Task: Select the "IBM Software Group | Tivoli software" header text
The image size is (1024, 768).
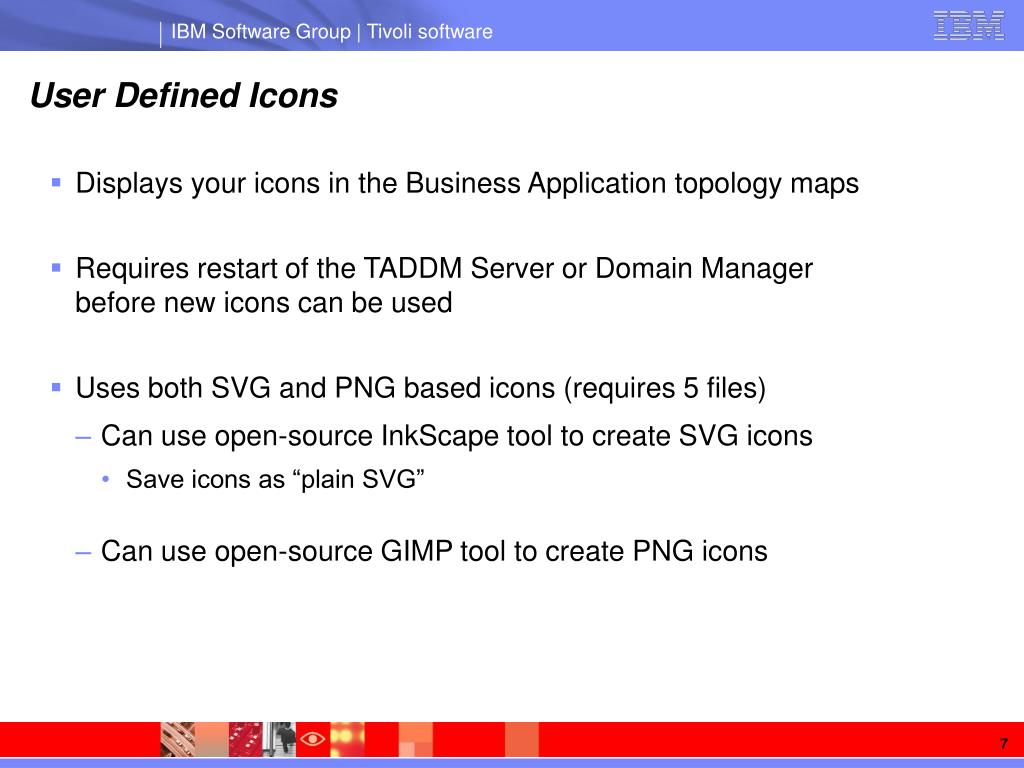Action: 332,32
